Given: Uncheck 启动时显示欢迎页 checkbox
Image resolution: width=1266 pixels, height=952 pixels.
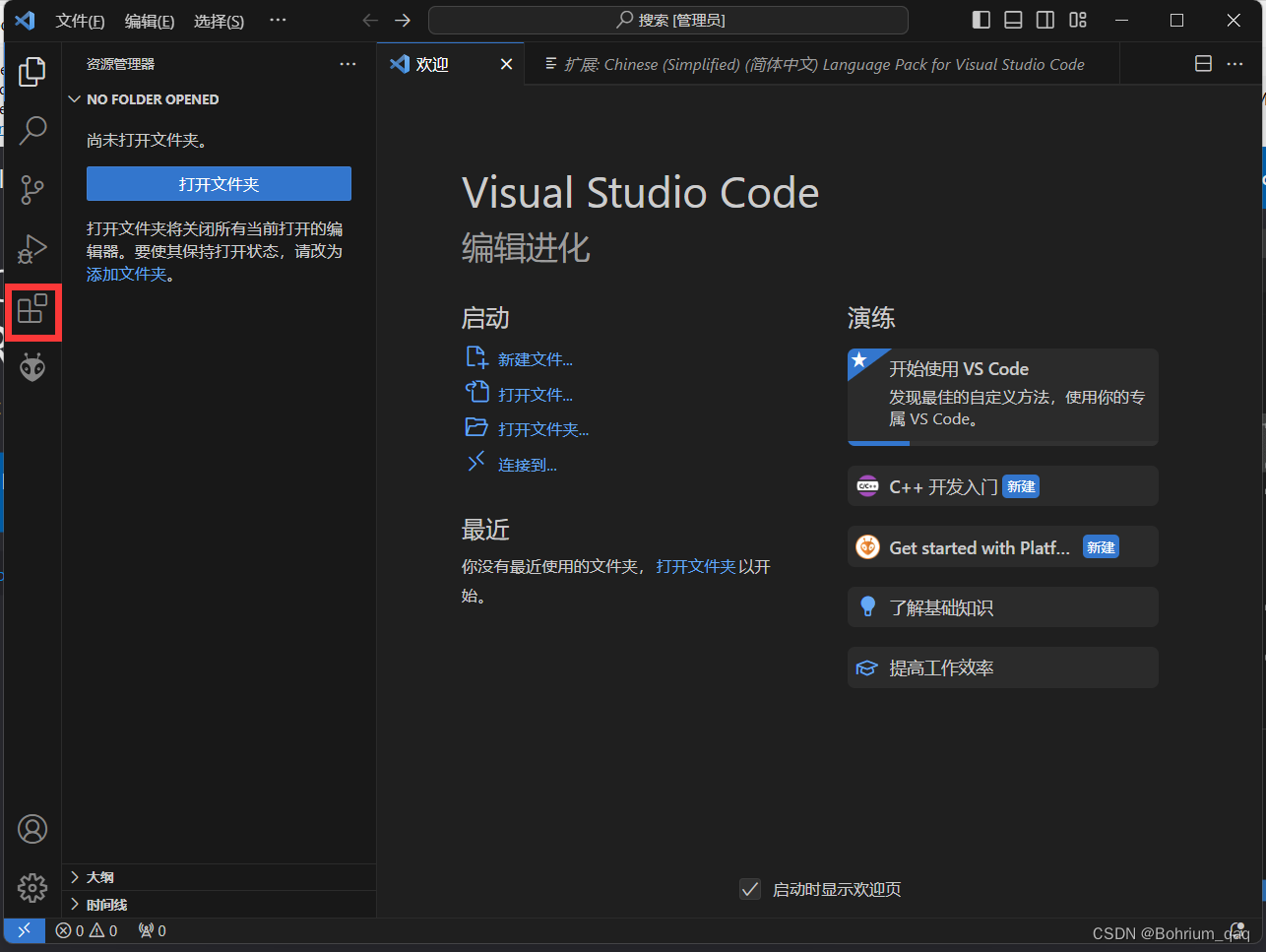Looking at the screenshot, I should tap(750, 889).
